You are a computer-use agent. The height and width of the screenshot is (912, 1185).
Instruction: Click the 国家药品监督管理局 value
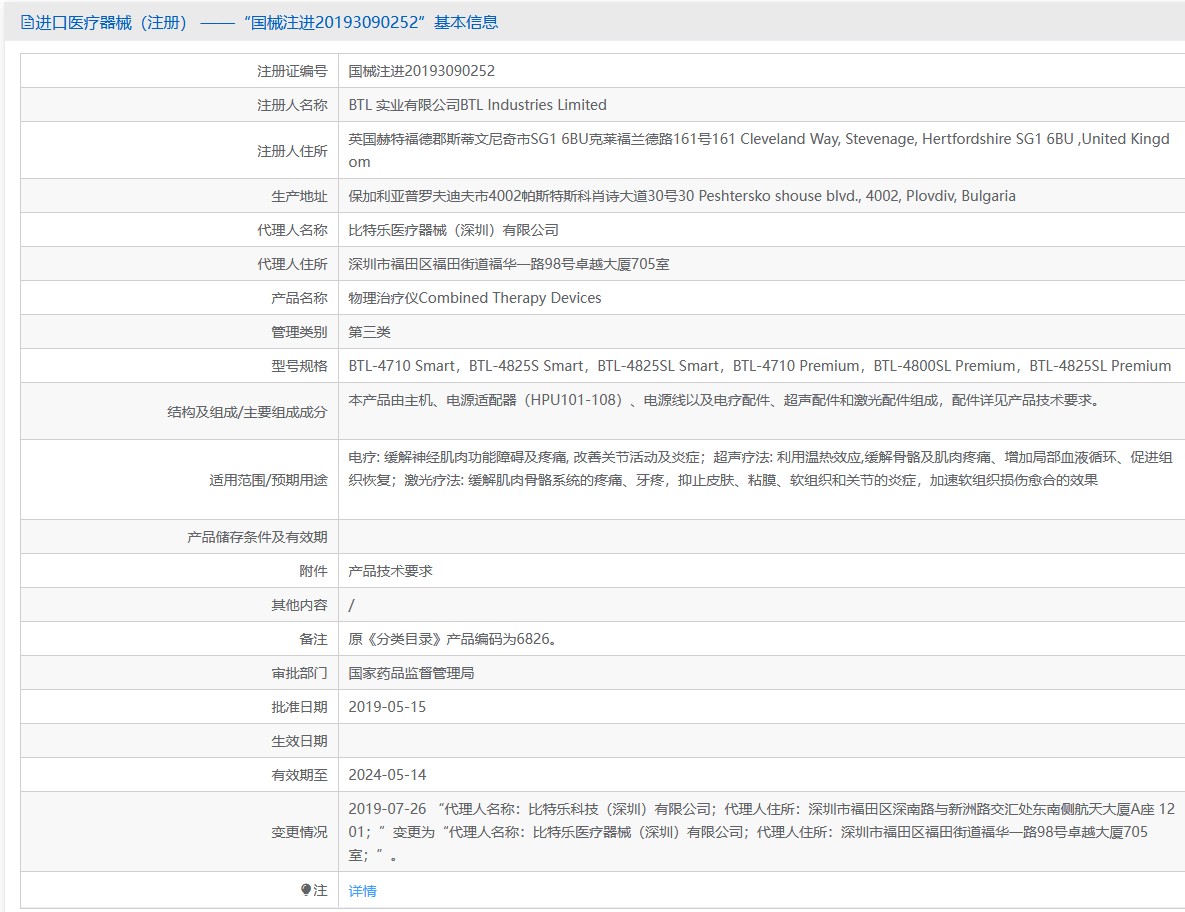tap(411, 672)
